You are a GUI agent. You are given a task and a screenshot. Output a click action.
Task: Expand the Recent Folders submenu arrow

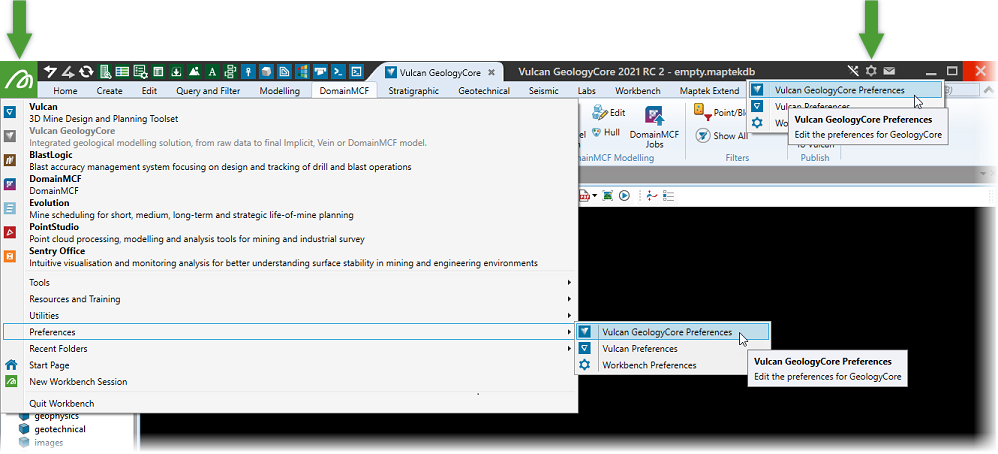click(x=570, y=348)
